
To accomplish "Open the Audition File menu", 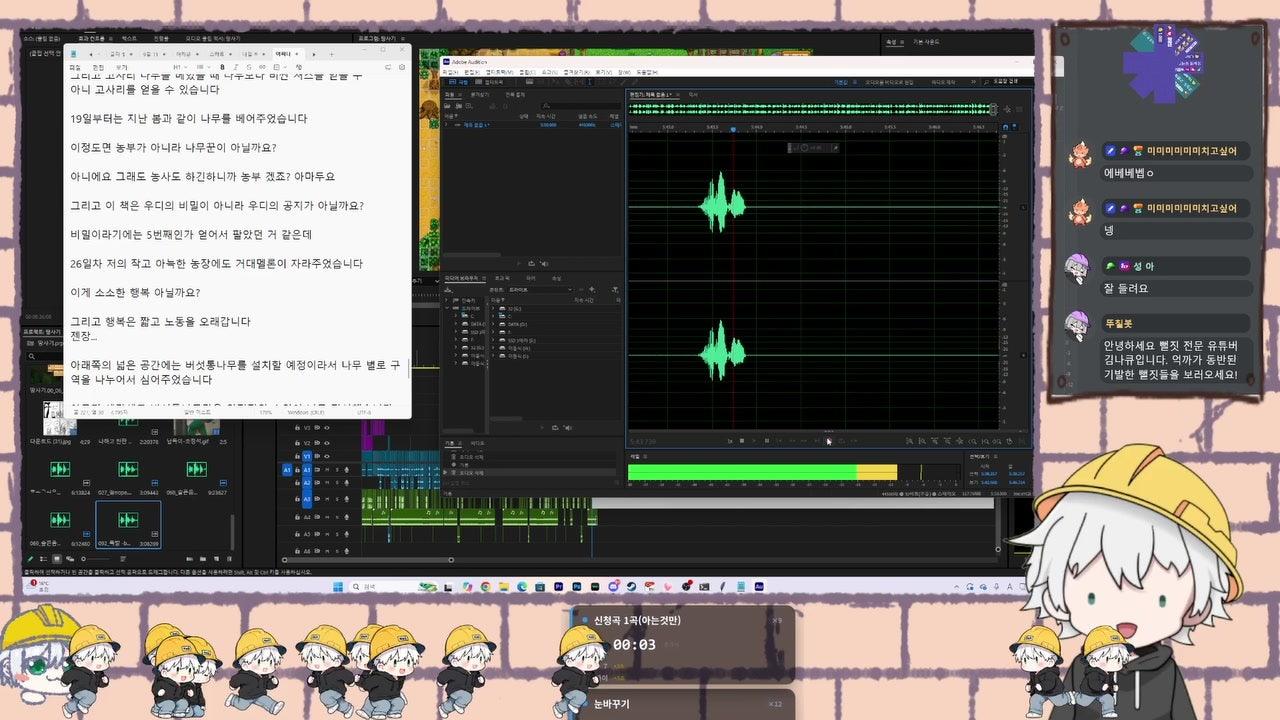I will pos(450,72).
